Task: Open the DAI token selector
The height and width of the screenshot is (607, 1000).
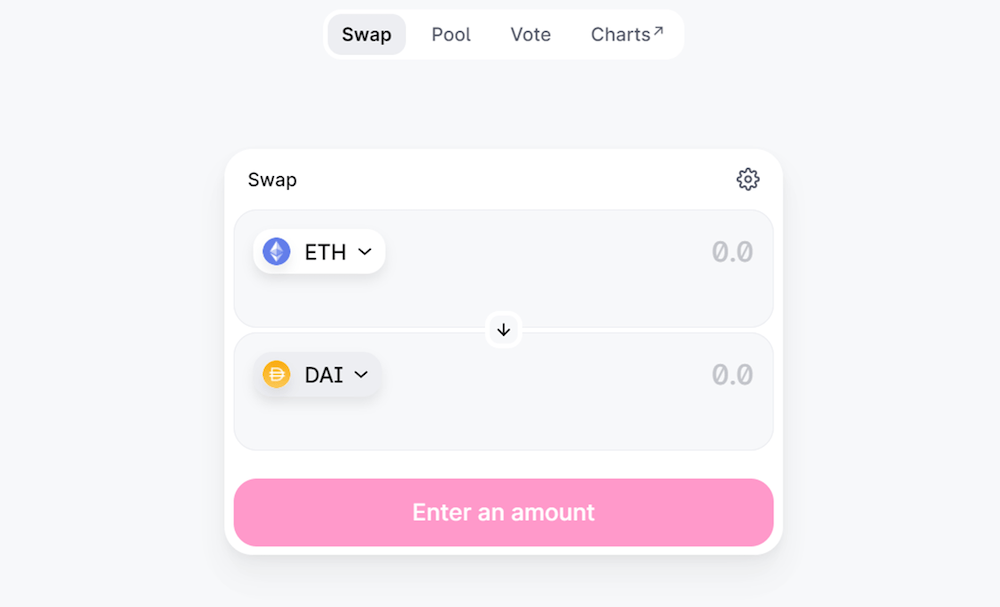Action: pyautogui.click(x=317, y=375)
